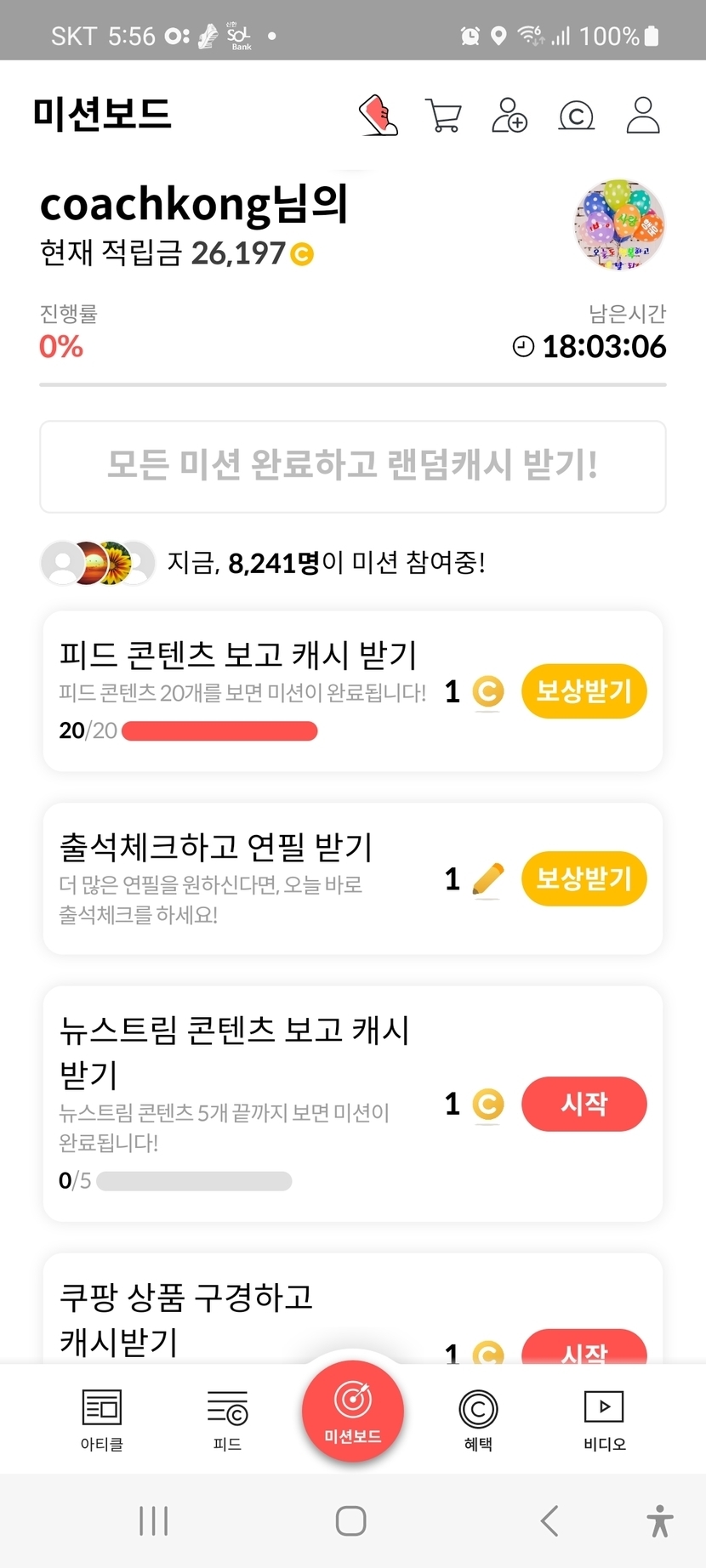Start the Coupang product browsing mission
Screen dimensions: 706x1568
pos(584,1348)
